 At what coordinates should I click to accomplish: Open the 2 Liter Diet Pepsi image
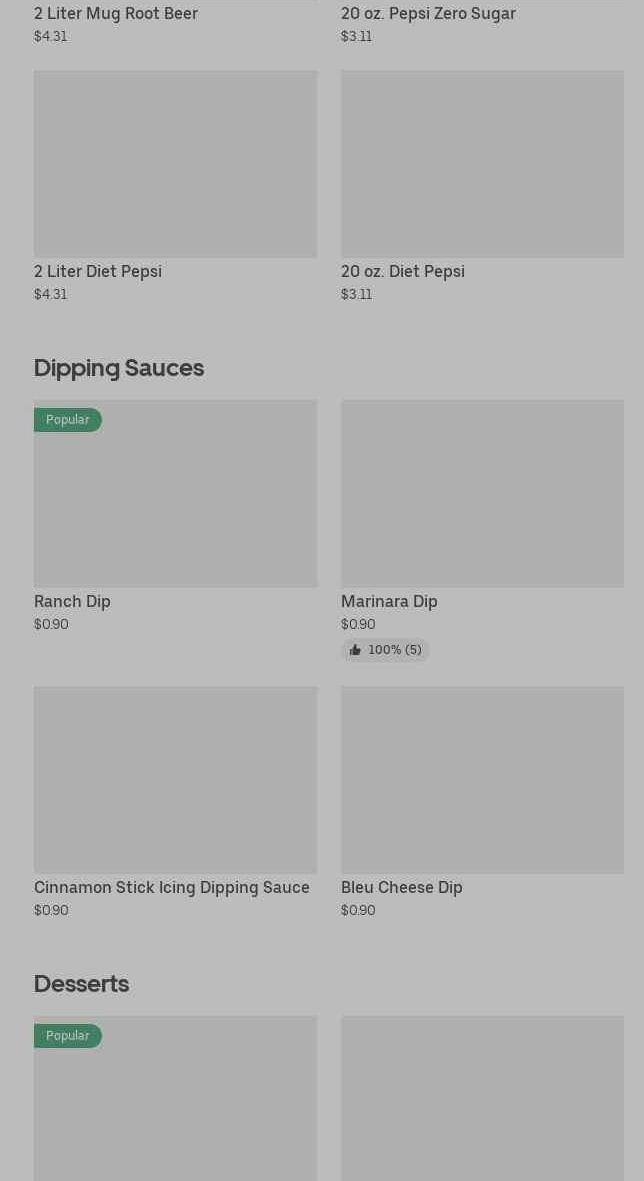(x=175, y=164)
